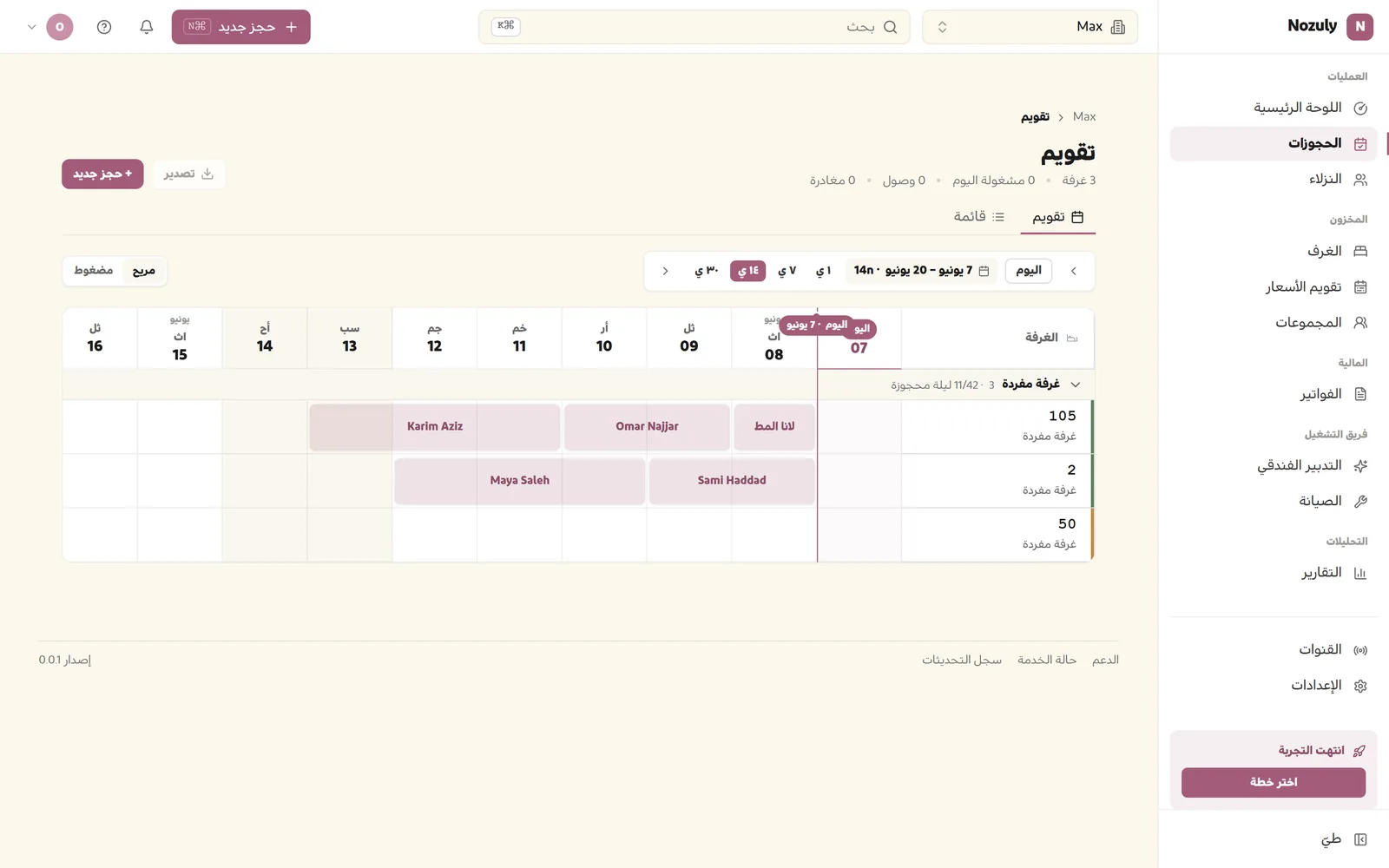This screenshot has width=1389, height=868.
Task: Open التقارير in sidebar
Action: (x=1274, y=573)
